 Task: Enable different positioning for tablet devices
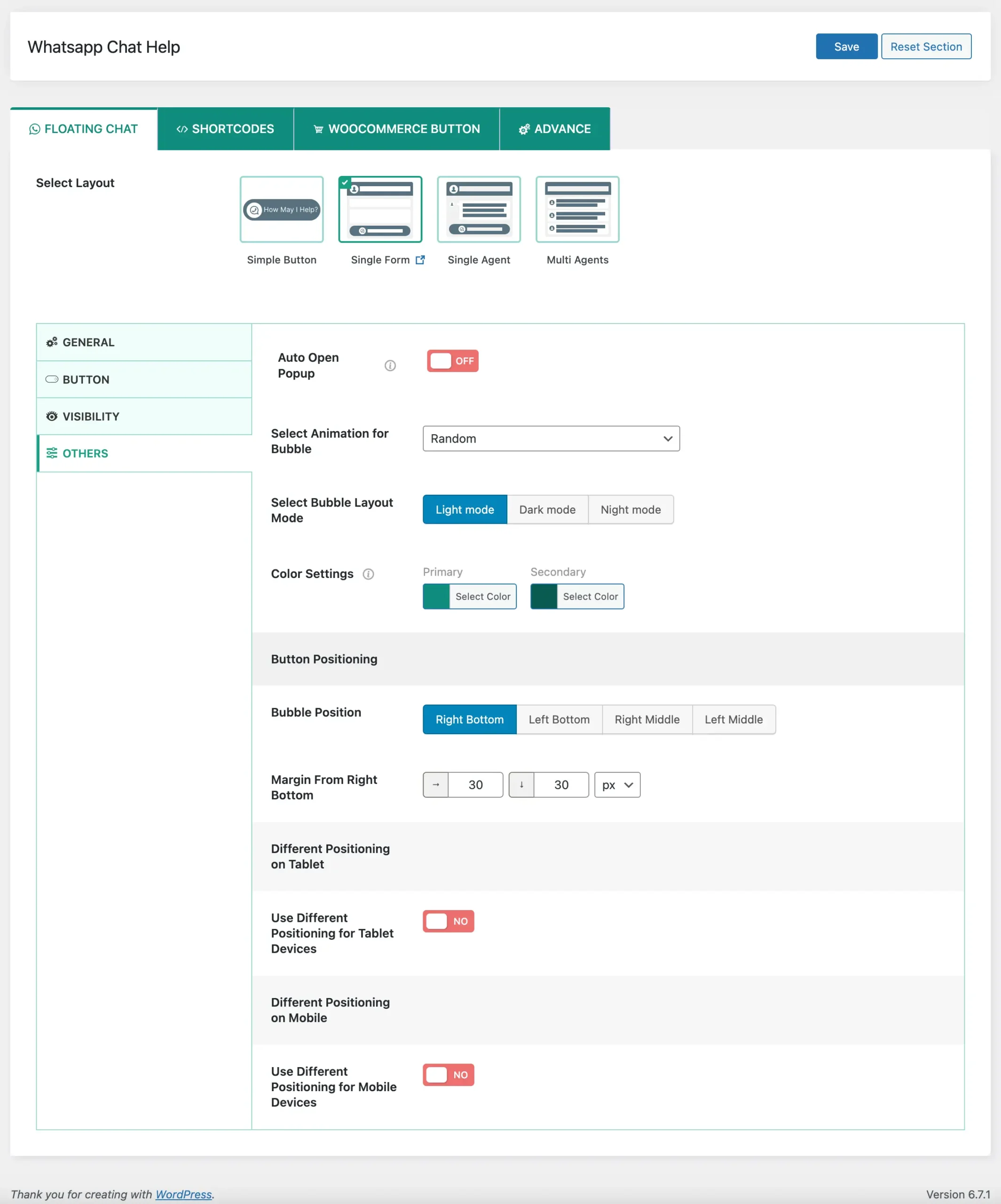point(449,921)
